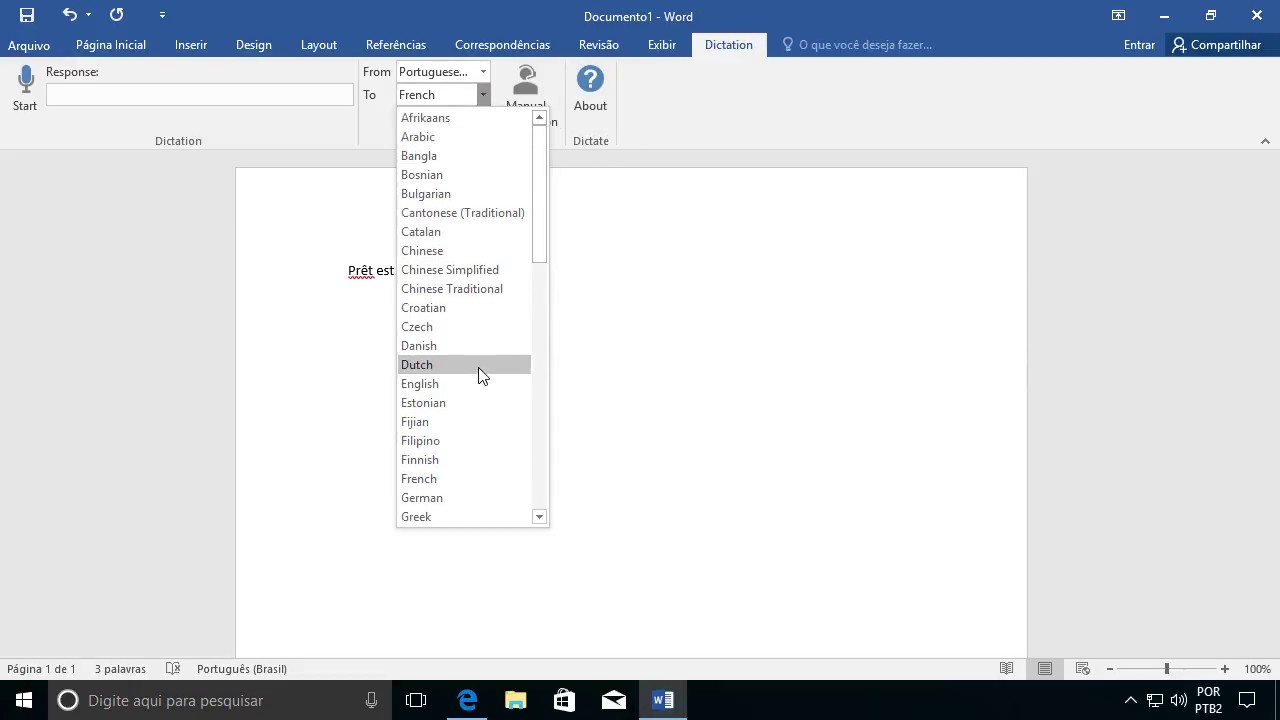The image size is (1280, 720).
Task: Choose Catalan from the list
Action: (x=464, y=232)
